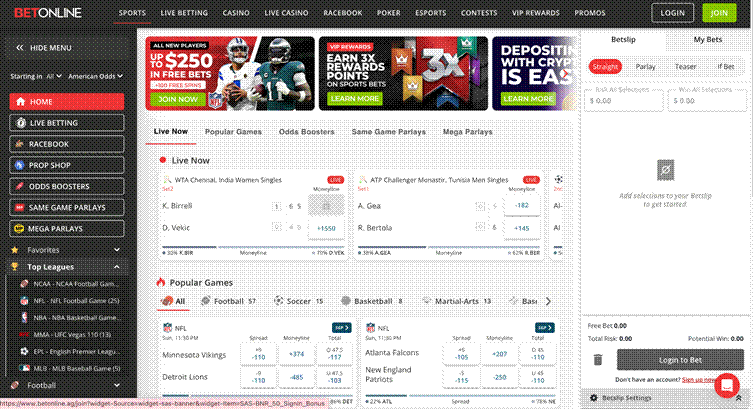Screen dimensions: 753x409
Task: Go to Prop Shop in sidebar
Action: pos(66,165)
